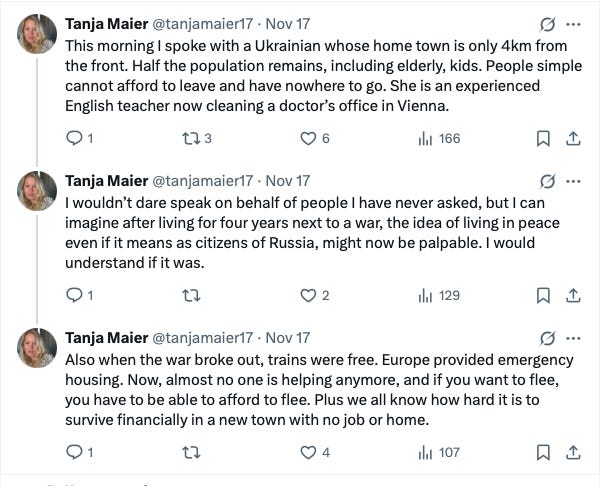View analytics showing 166 views
Viewport: 604px width, 486px height.
pos(425,138)
